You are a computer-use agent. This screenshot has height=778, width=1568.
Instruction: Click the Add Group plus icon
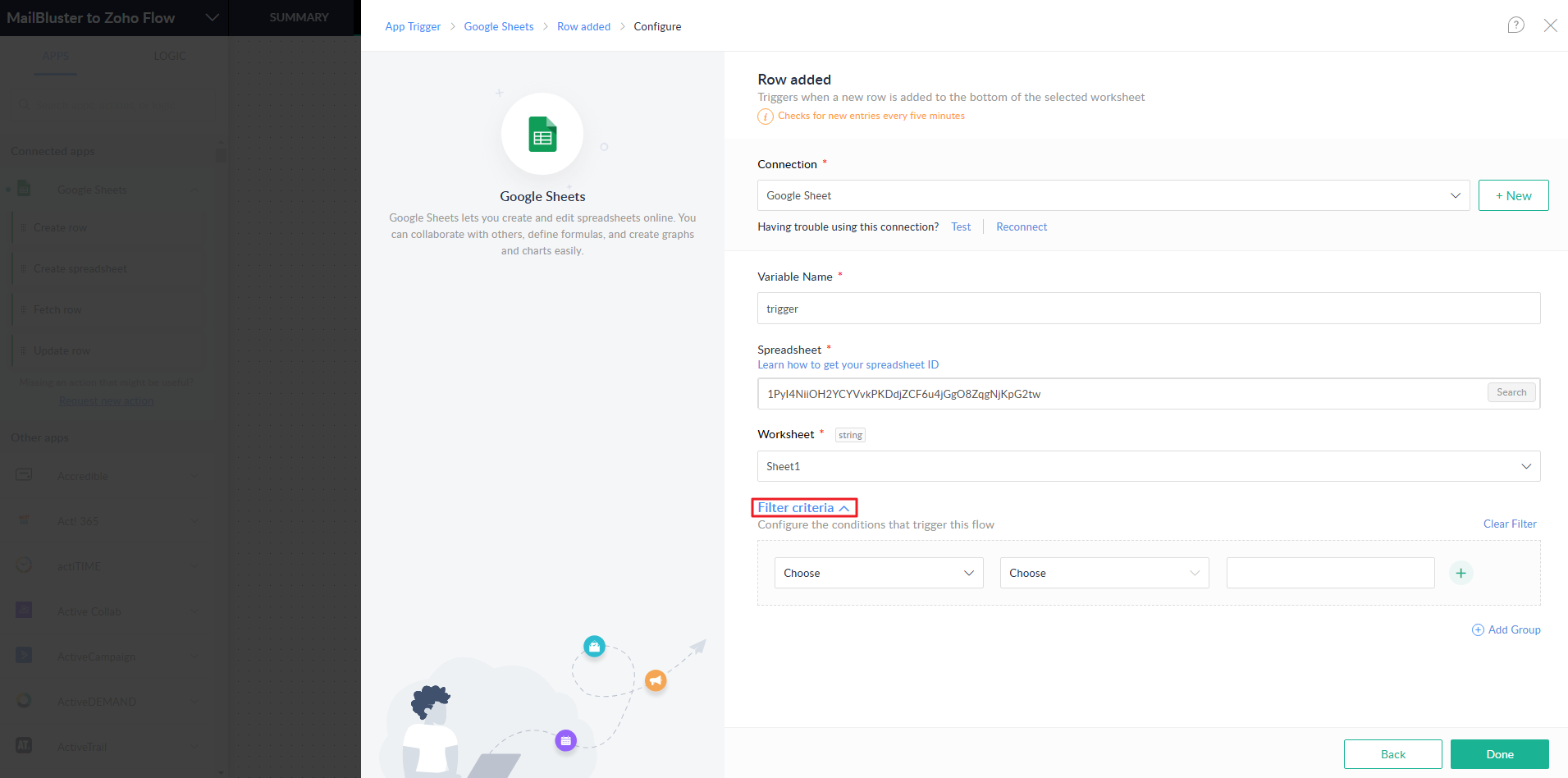[x=1478, y=629]
